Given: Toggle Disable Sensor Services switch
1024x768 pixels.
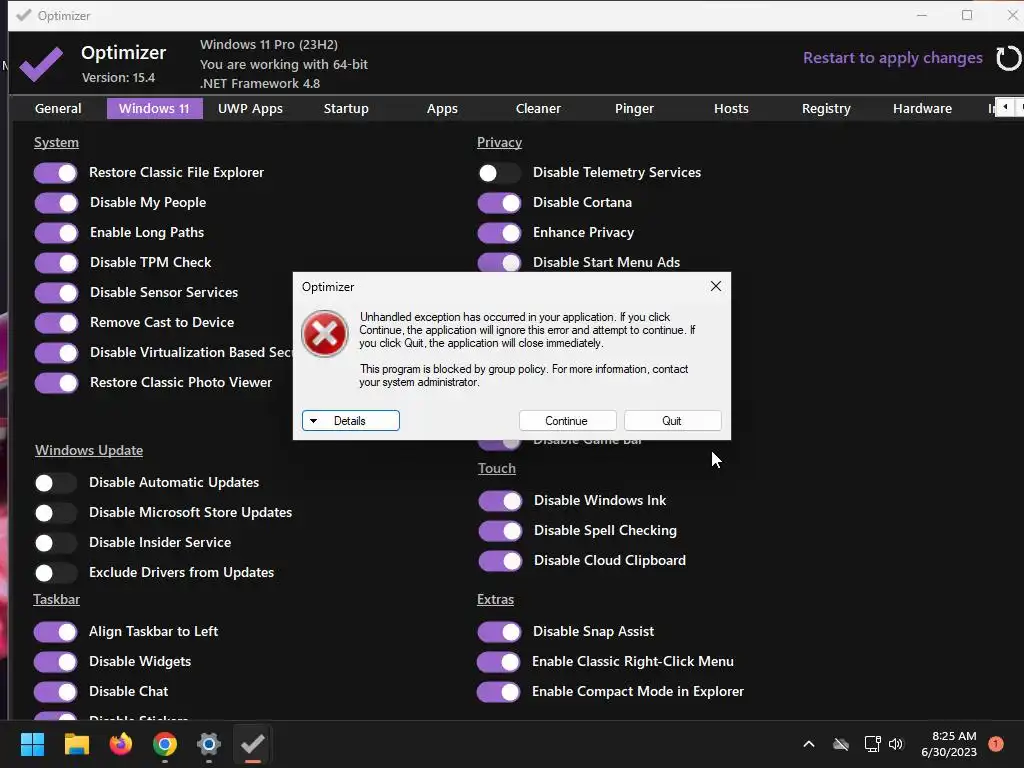Looking at the screenshot, I should [x=56, y=293].
